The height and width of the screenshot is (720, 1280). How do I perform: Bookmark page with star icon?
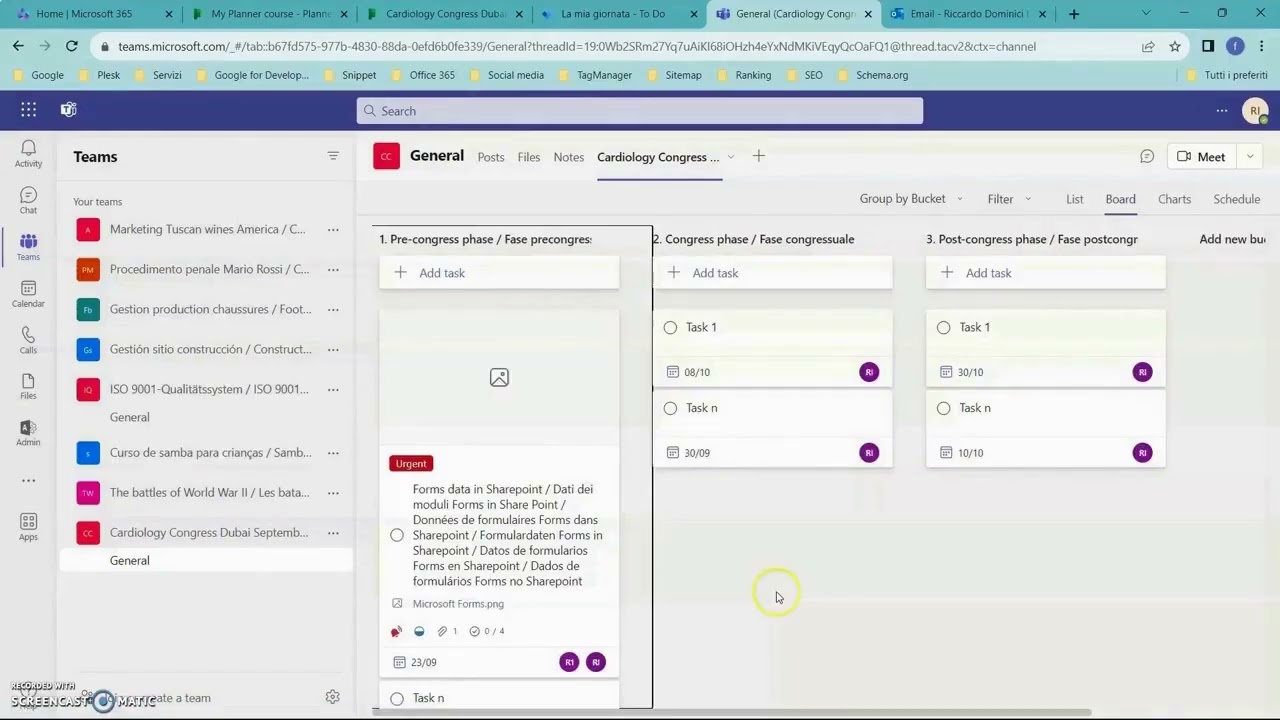[1175, 46]
